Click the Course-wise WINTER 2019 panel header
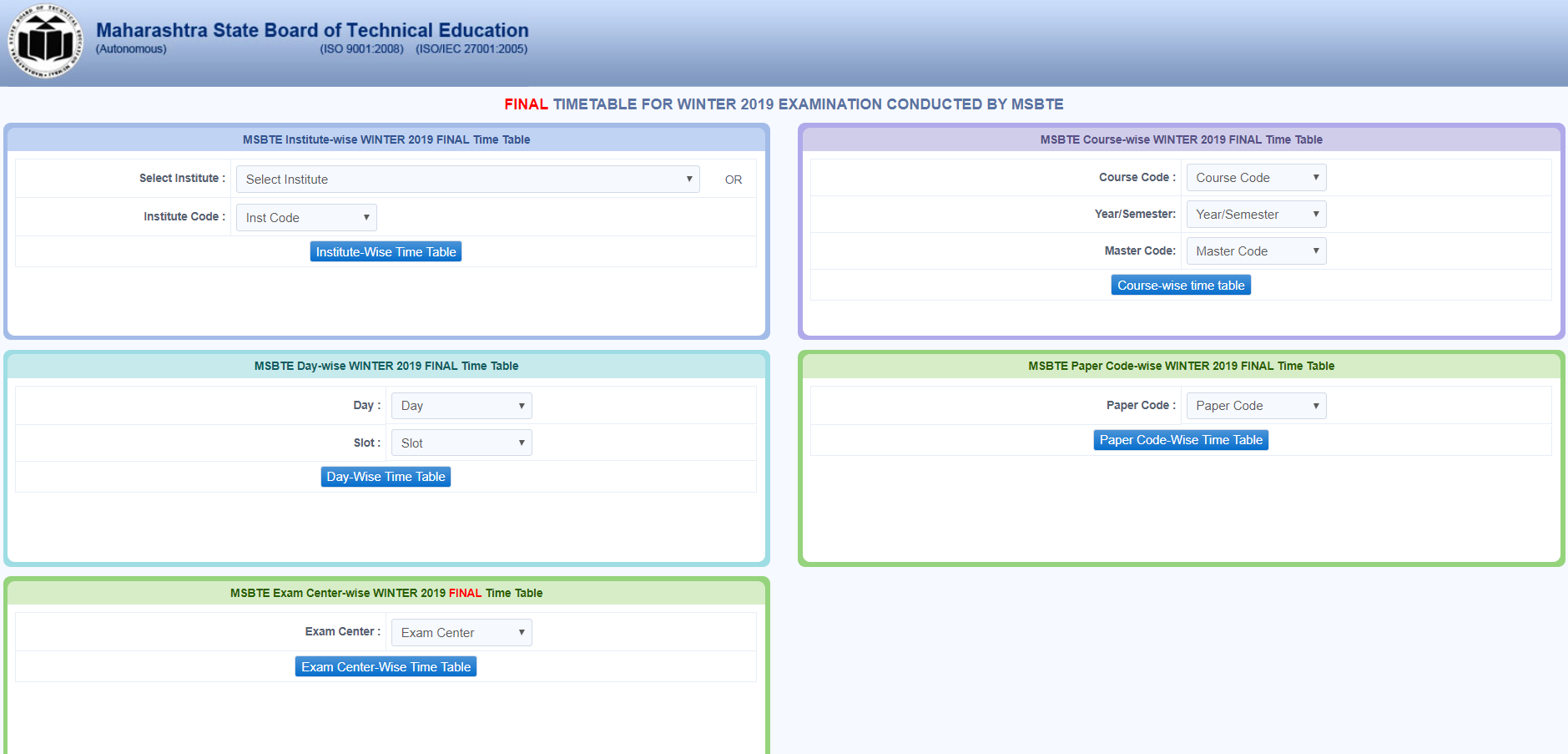This screenshot has width=1568, height=754. point(1181,139)
